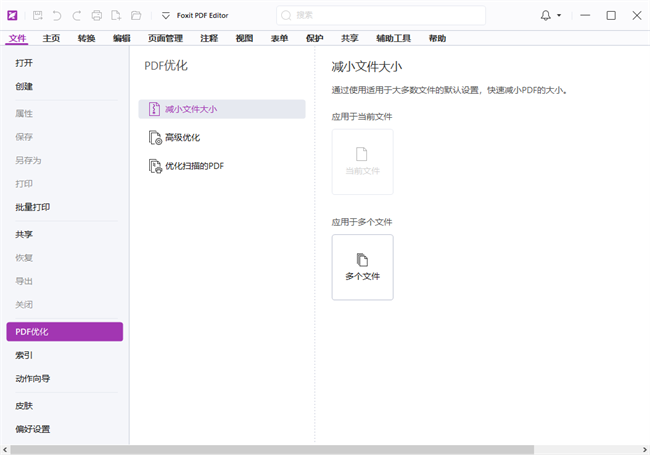Open 偏好设置 from the sidebar
Viewport: 650px width, 455px height.
[x=33, y=429]
